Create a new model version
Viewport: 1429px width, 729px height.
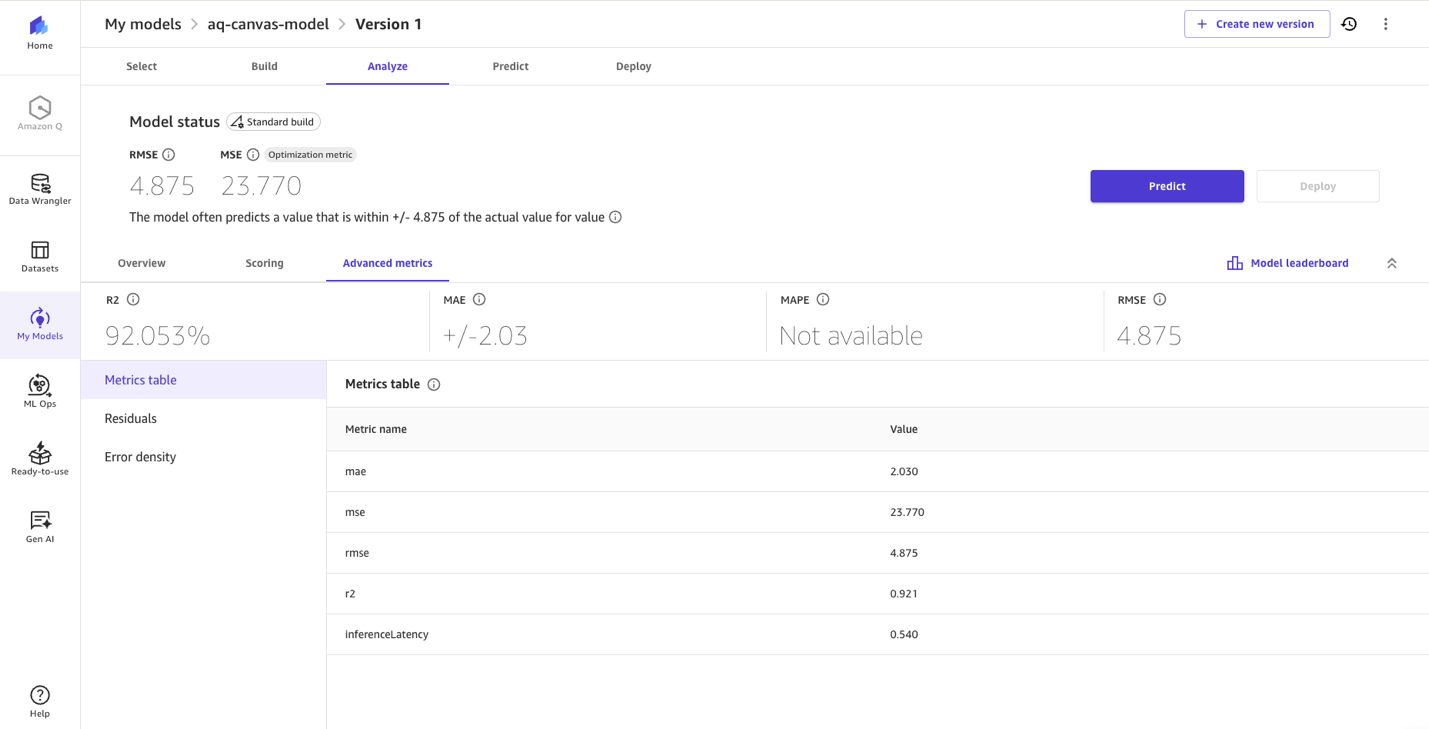pyautogui.click(x=1256, y=23)
